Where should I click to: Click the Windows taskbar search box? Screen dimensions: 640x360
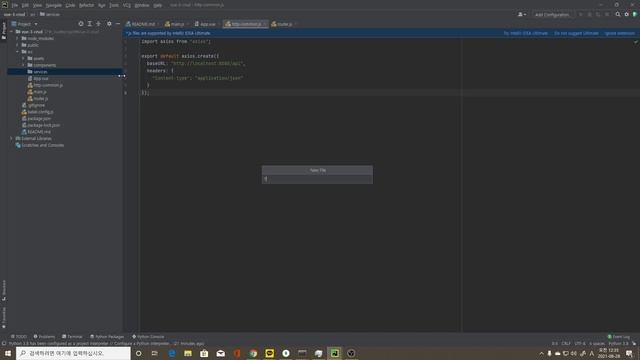73,353
